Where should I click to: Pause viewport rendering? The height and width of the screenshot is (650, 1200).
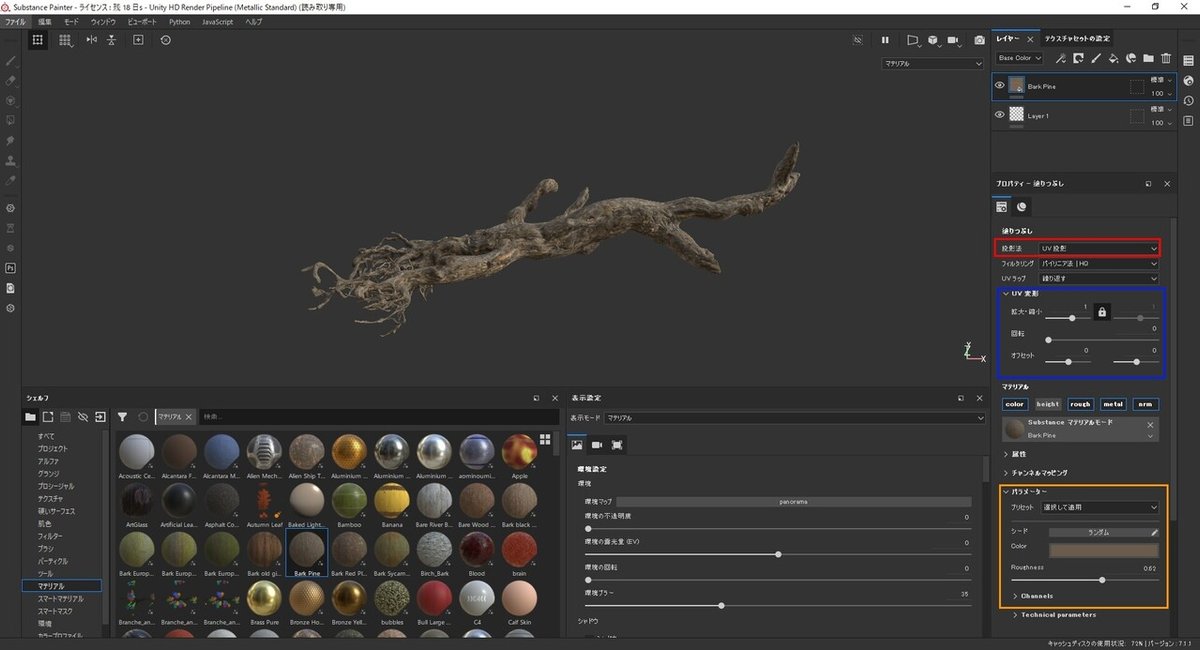coord(885,40)
